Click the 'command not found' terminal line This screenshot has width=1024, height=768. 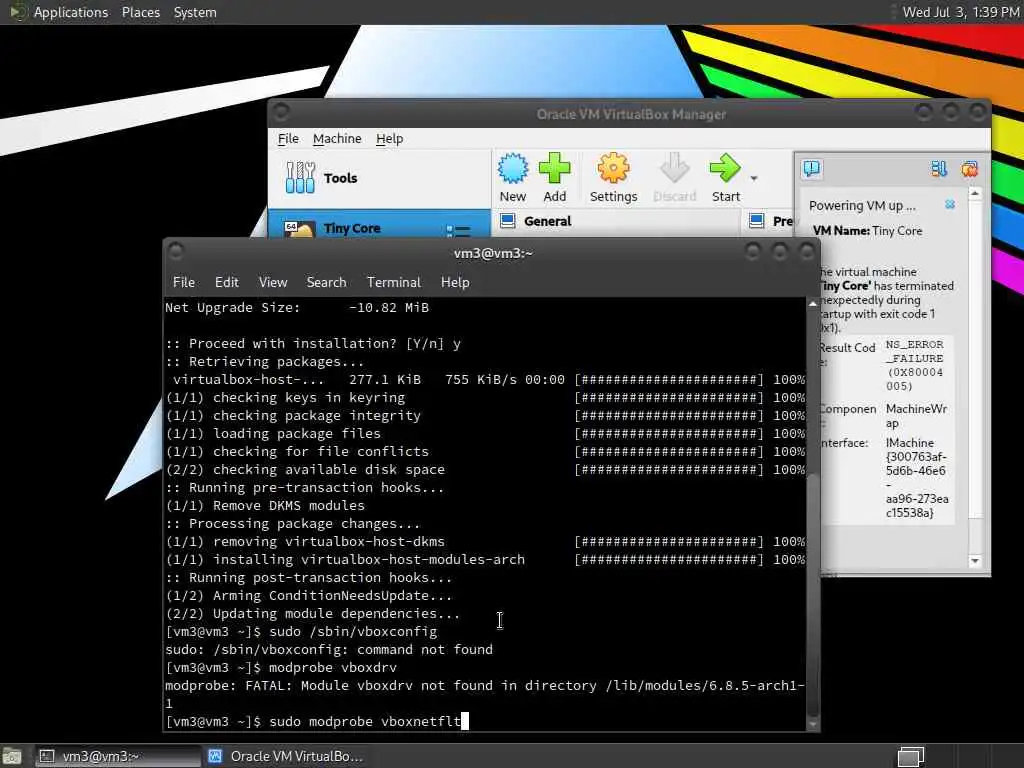pos(329,650)
